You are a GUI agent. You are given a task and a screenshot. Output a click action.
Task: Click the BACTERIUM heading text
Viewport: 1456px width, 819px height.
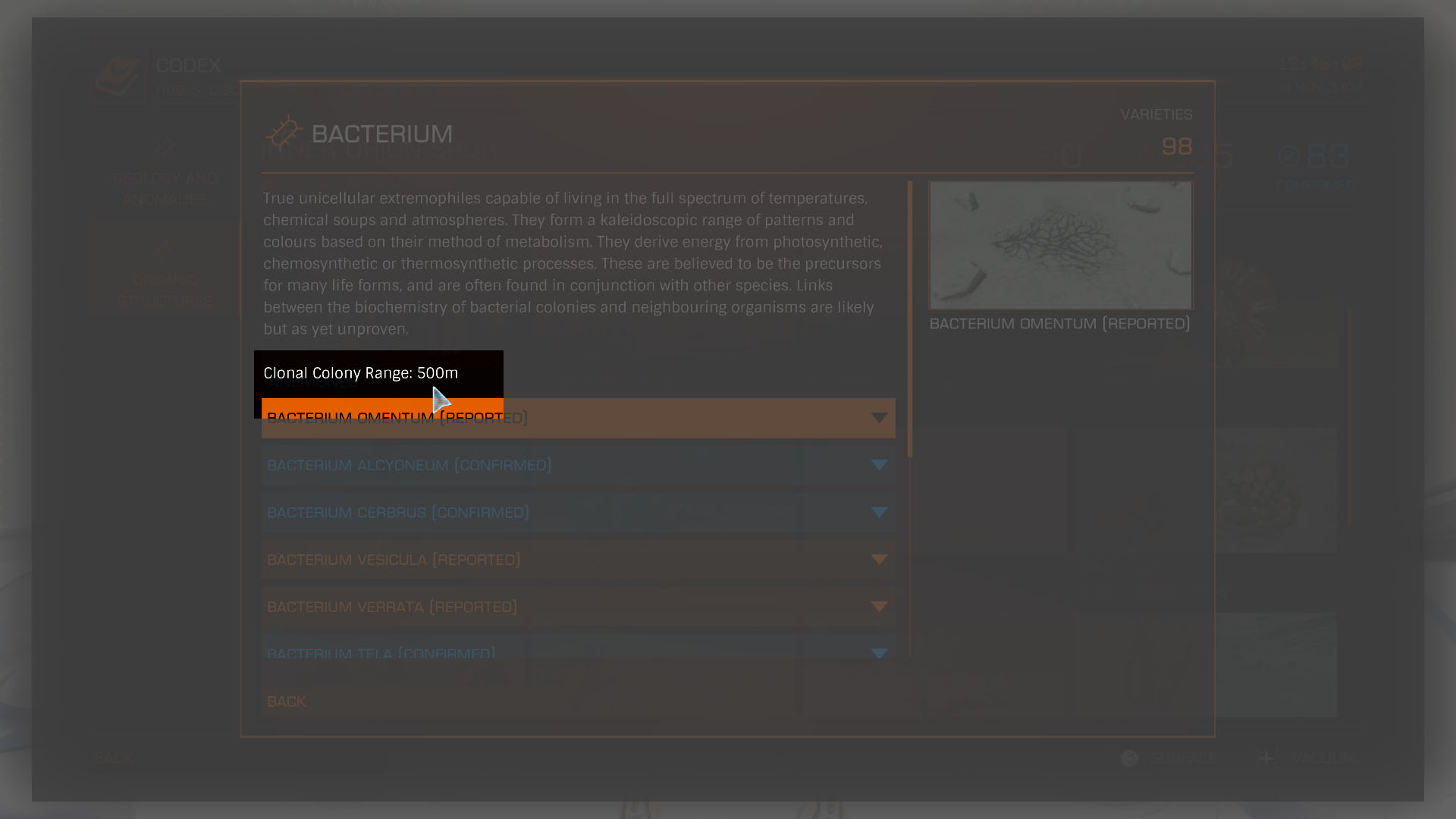(x=382, y=134)
